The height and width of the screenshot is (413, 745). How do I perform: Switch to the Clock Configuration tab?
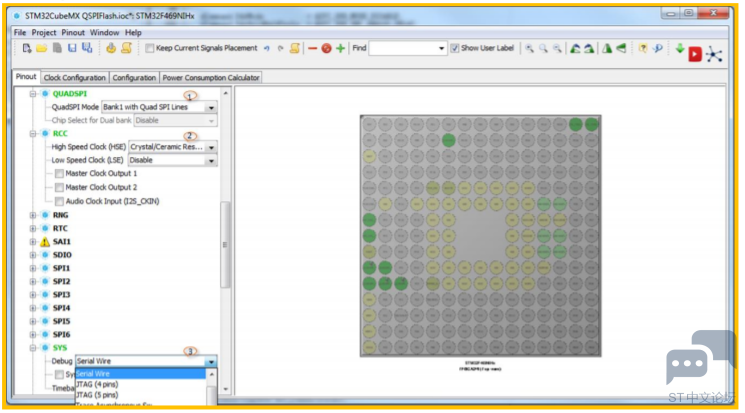(75, 78)
